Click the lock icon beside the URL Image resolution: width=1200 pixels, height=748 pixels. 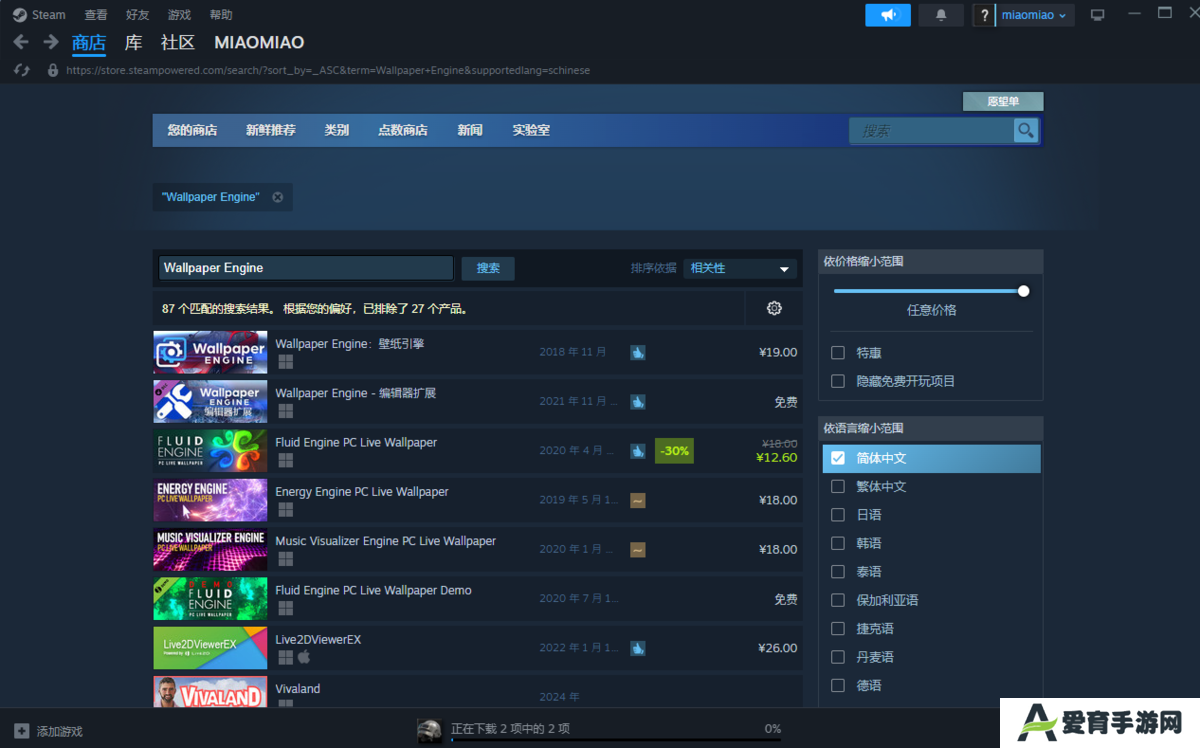[53, 70]
